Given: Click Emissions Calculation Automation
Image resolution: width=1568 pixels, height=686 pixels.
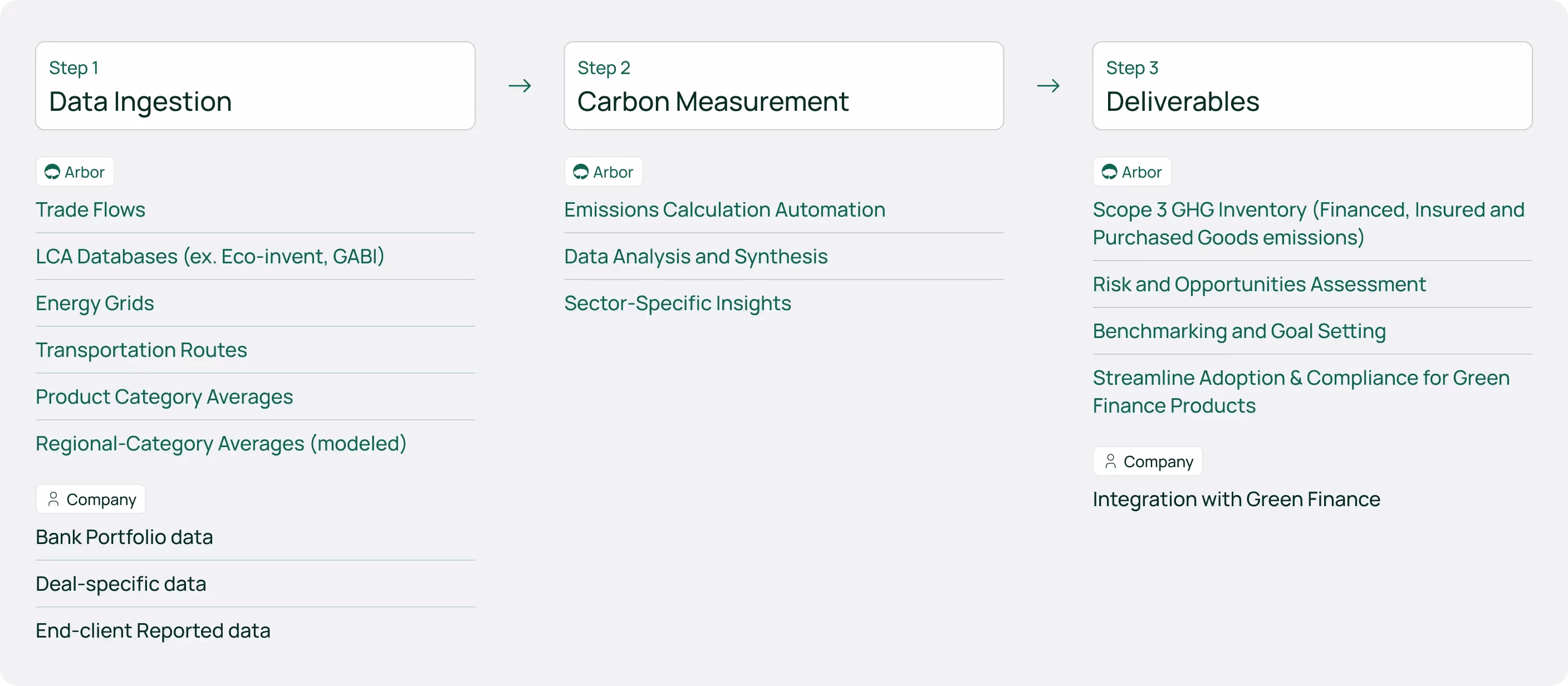Looking at the screenshot, I should pyautogui.click(x=724, y=210).
